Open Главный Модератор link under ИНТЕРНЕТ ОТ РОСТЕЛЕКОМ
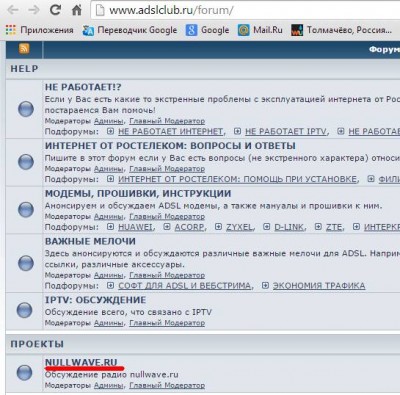 [x=167, y=169]
